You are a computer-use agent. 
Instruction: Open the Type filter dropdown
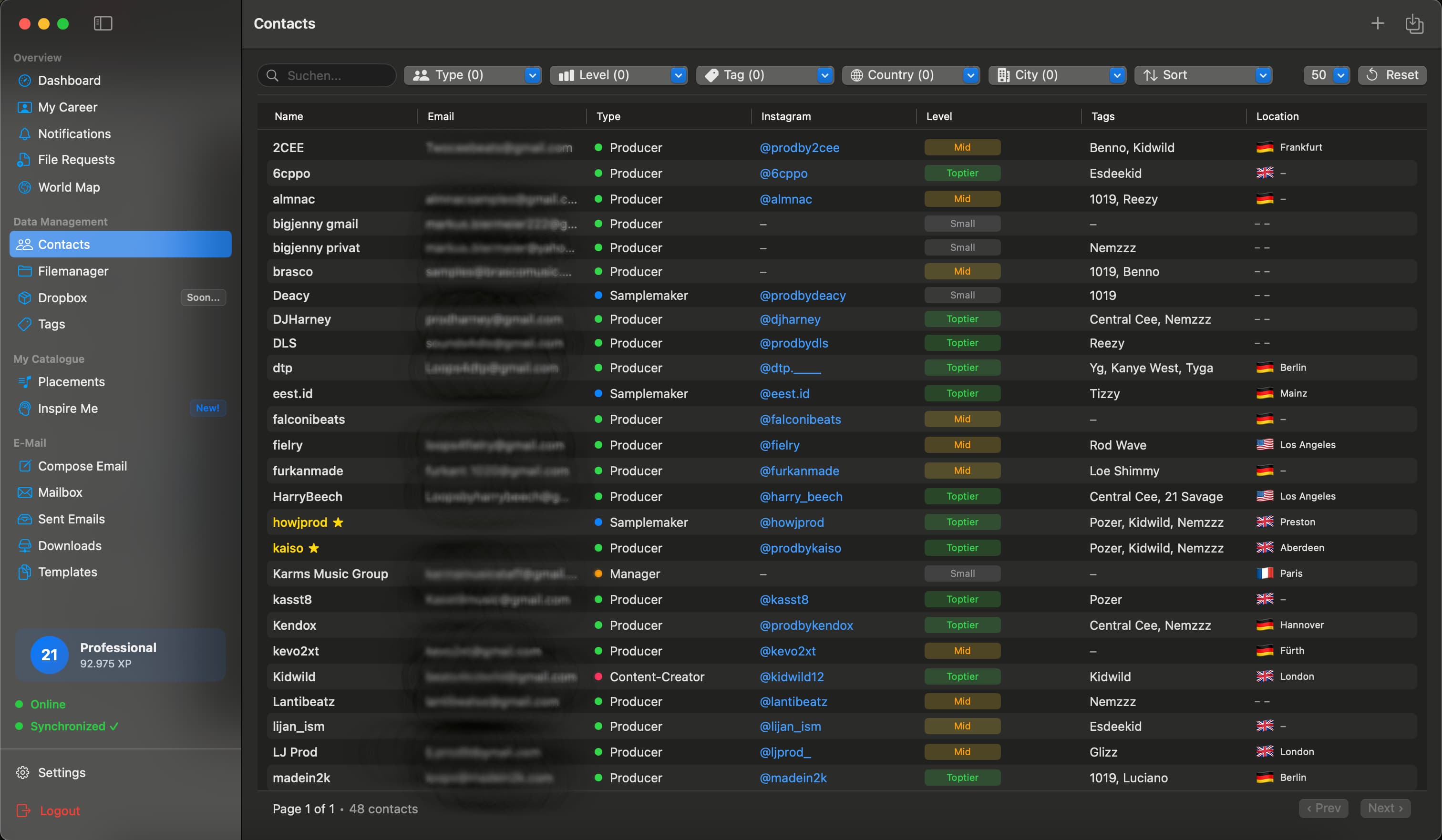pyautogui.click(x=473, y=75)
